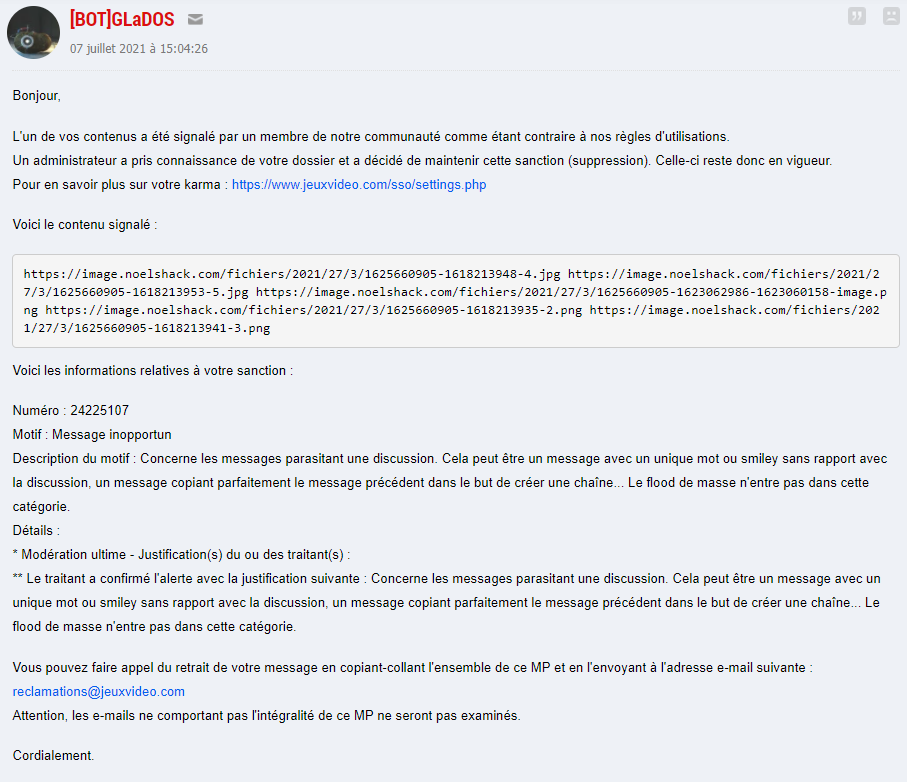Open the [BOT]GLaDOS username profile

coord(122,20)
